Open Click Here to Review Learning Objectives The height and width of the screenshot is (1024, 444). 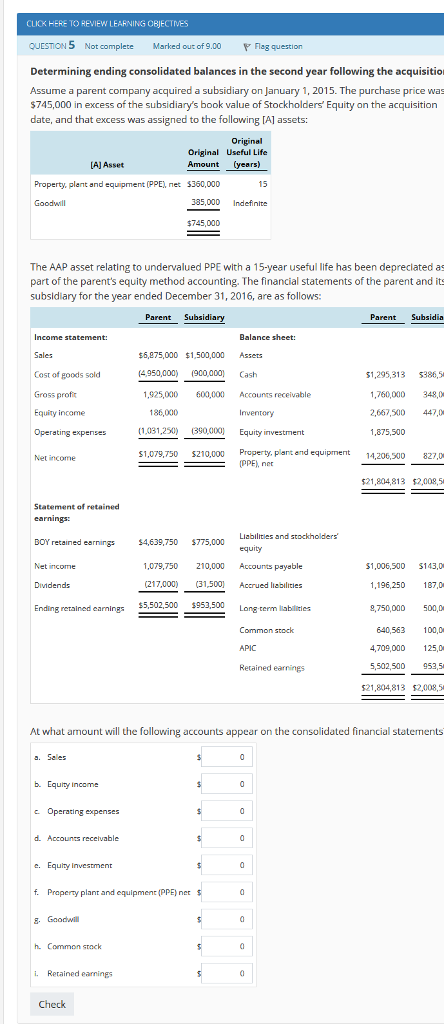(x=107, y=24)
